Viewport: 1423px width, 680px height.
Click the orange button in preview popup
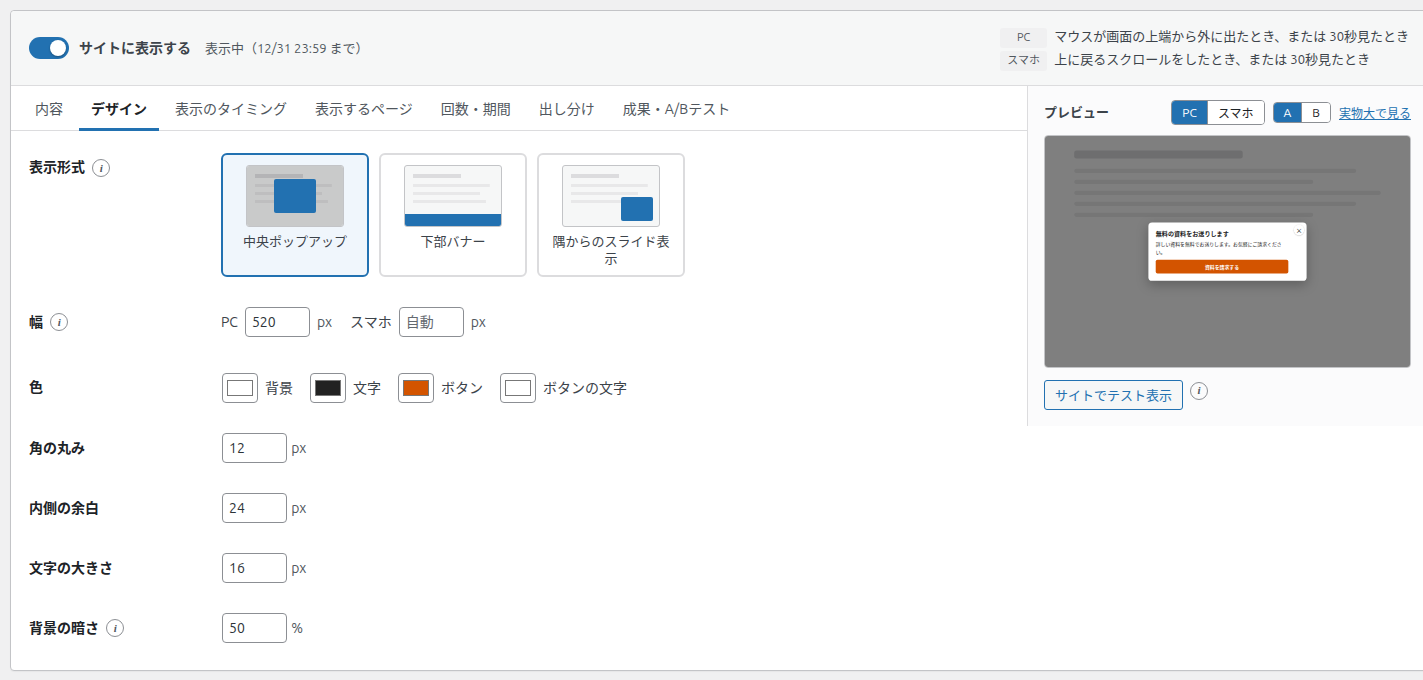pyautogui.click(x=1222, y=267)
